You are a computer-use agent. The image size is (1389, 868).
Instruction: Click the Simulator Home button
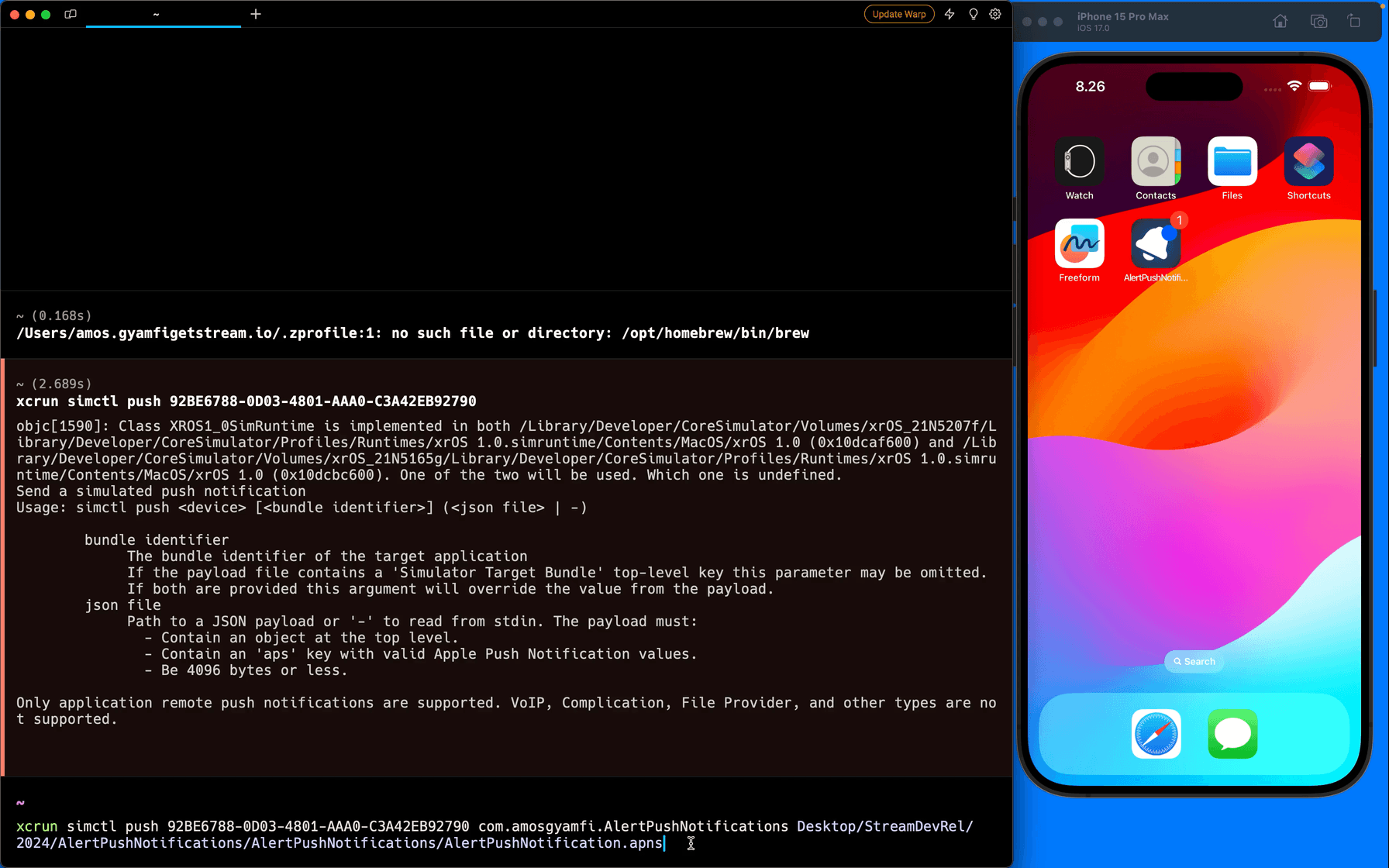pos(1280,21)
